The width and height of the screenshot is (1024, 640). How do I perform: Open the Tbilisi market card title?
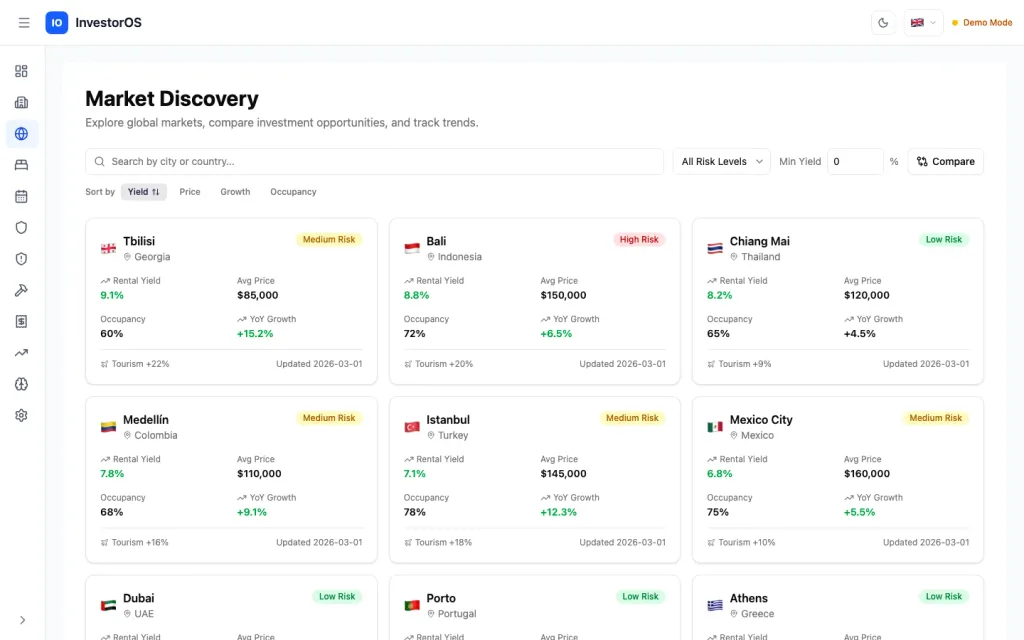point(139,242)
